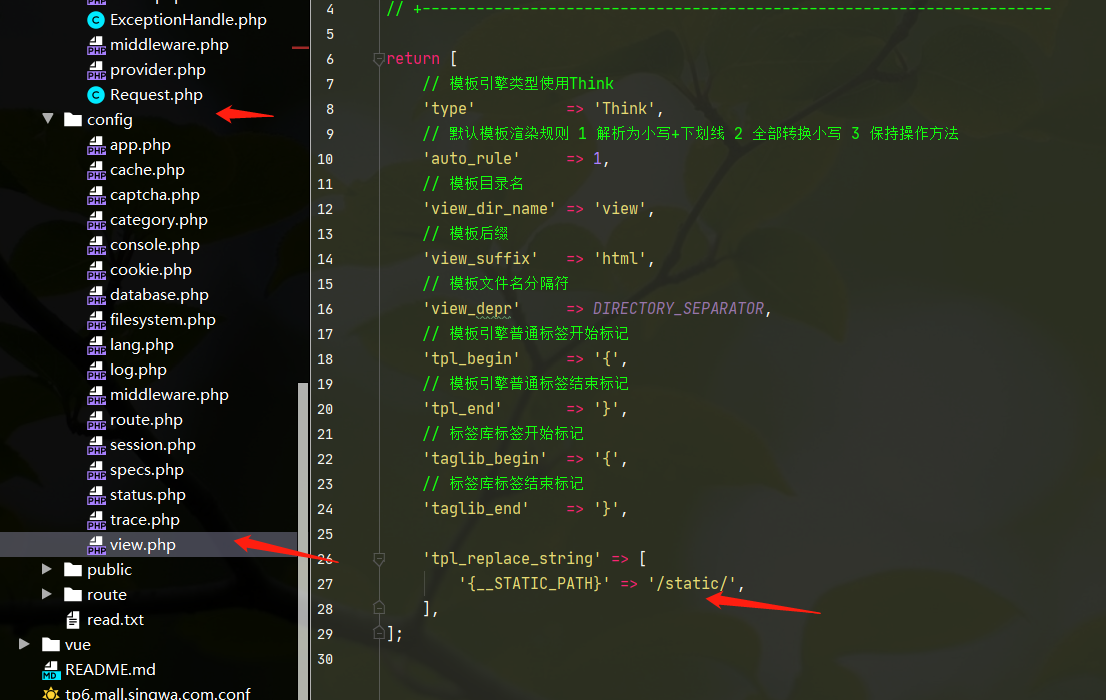Open cookie.php file

pyautogui.click(x=150, y=270)
